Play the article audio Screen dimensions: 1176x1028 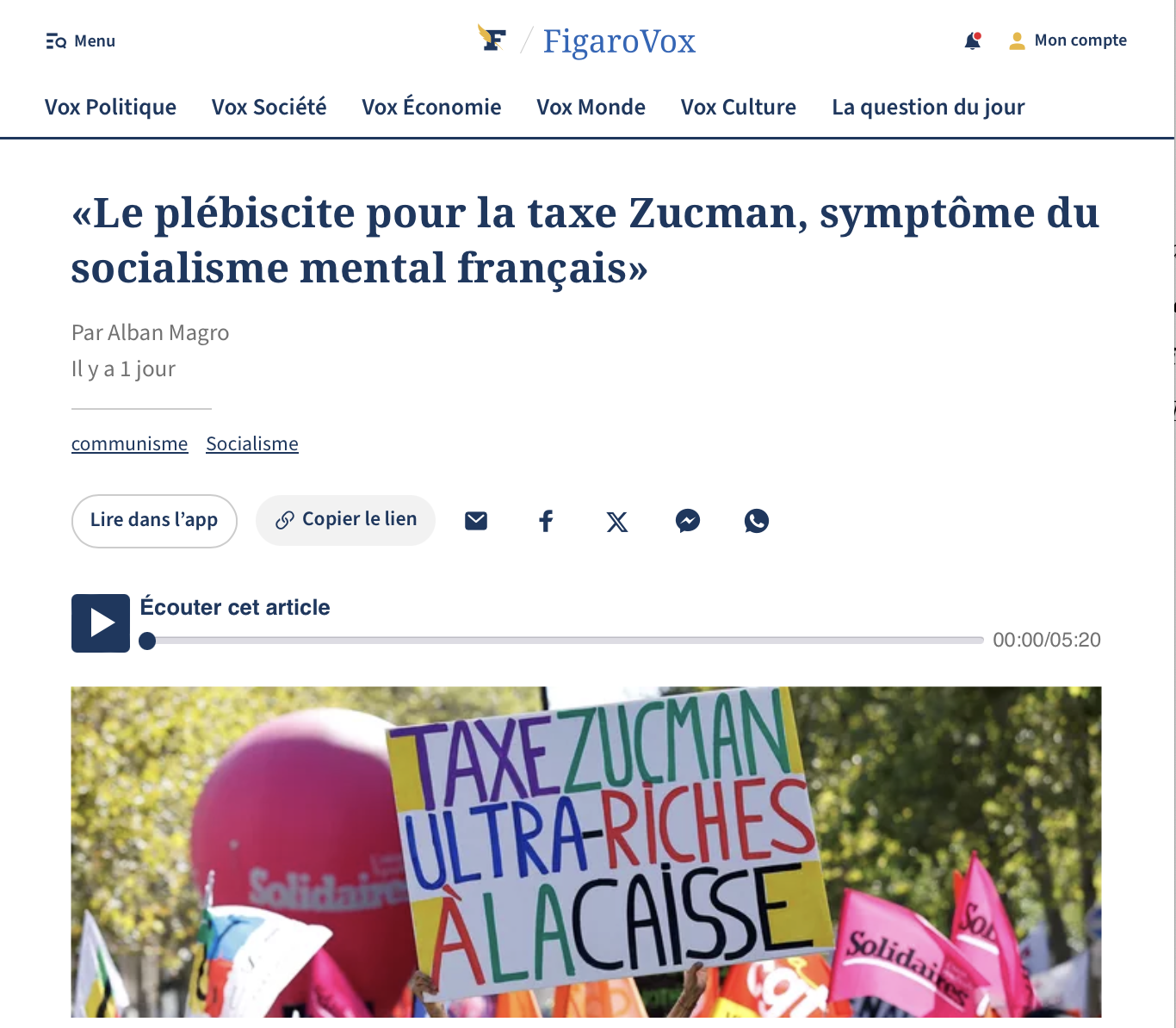101,623
